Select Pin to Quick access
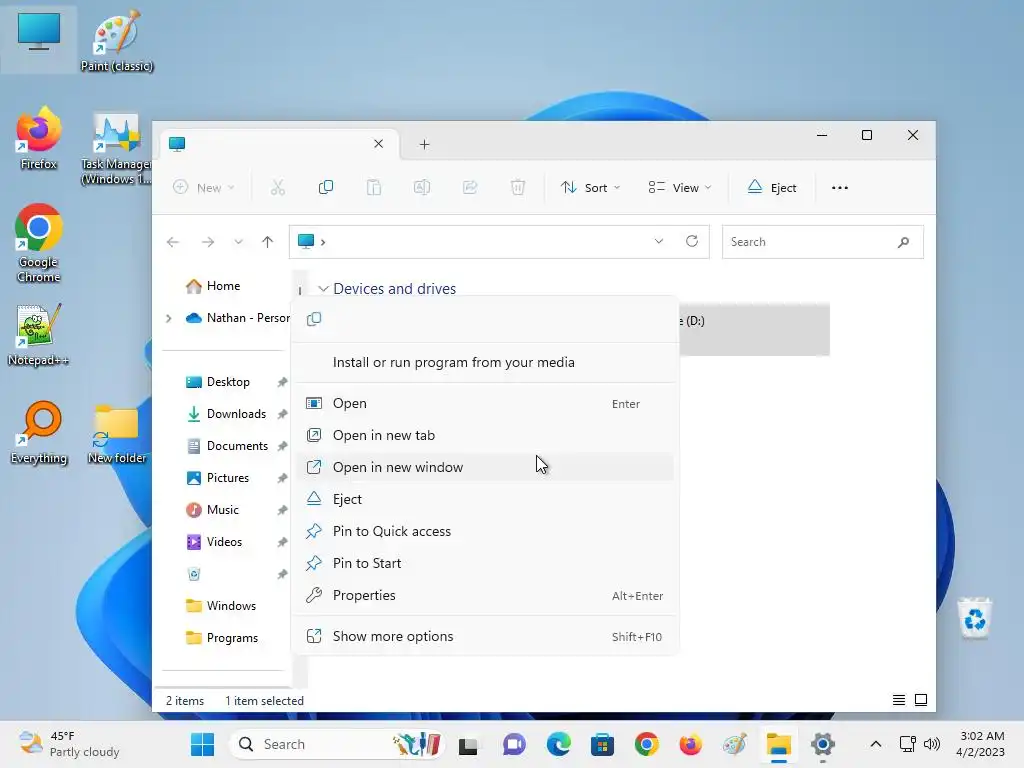The width and height of the screenshot is (1024, 768). pyautogui.click(x=485, y=532)
